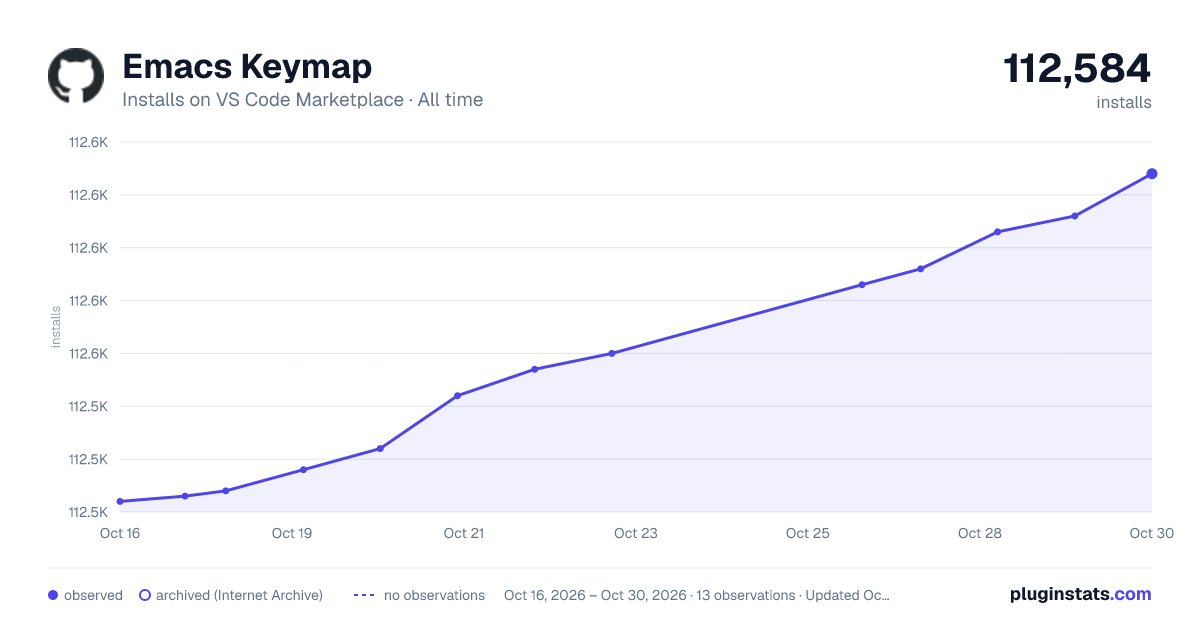Click the pluginstats.com link
The image size is (1200, 630).
click(x=1080, y=594)
